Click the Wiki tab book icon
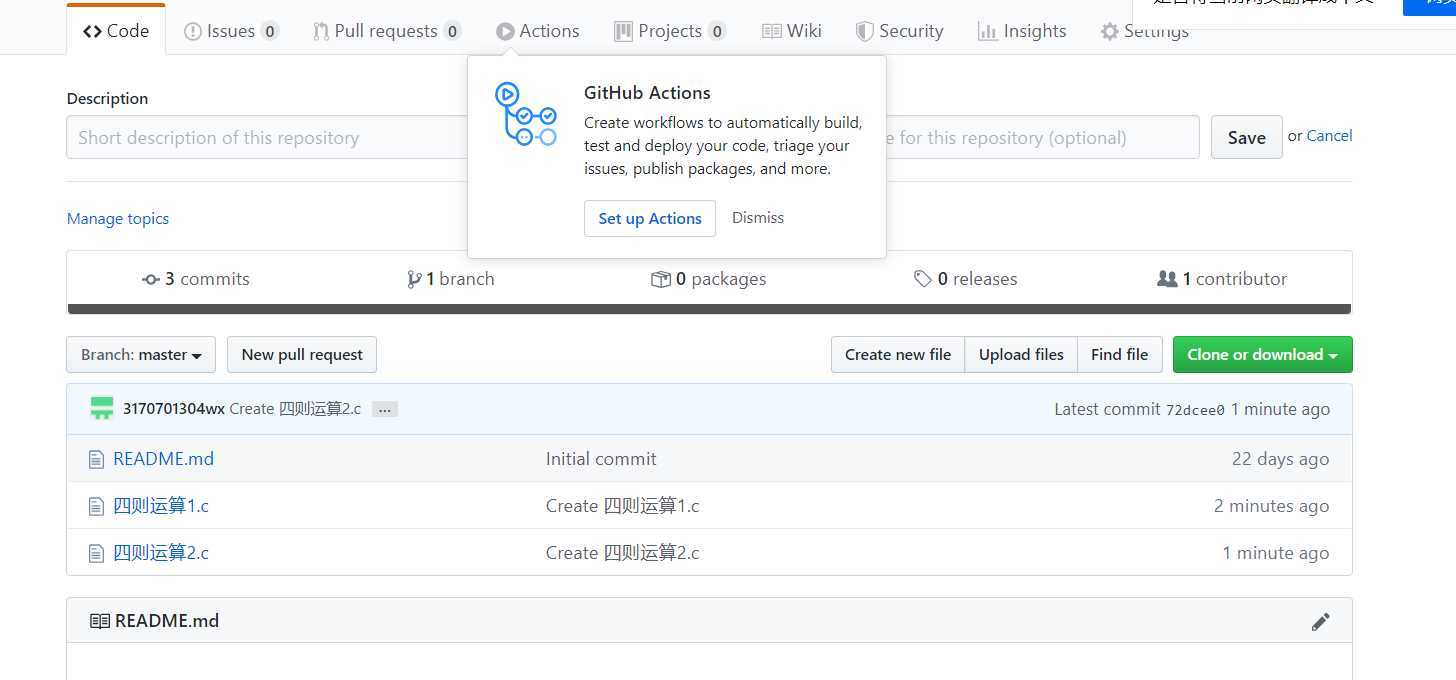 coord(771,32)
